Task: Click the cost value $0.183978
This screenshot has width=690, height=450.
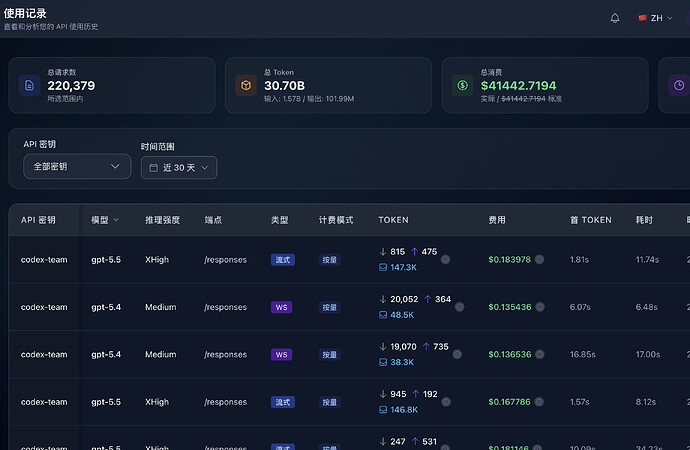Action: click(x=510, y=260)
